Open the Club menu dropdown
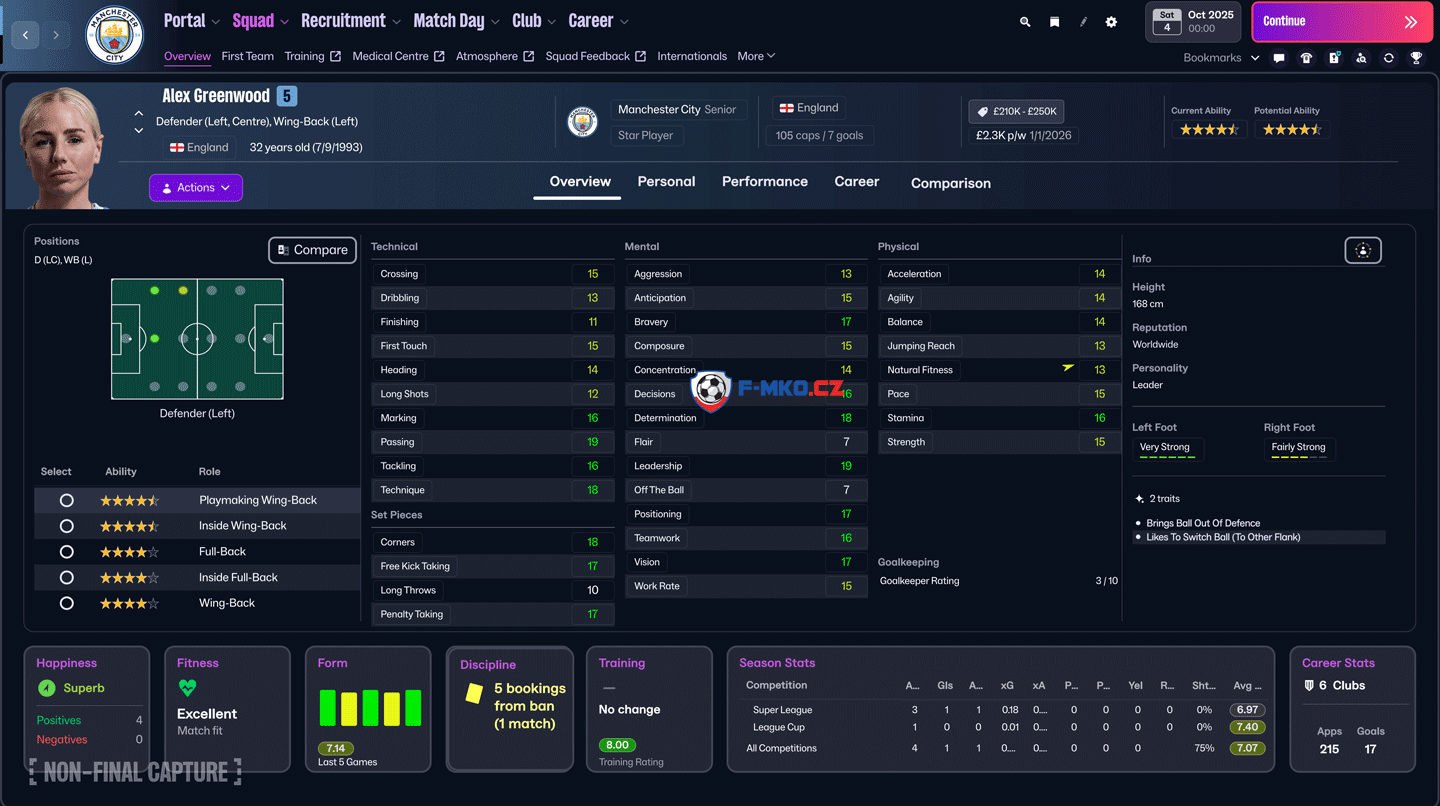 534,21
